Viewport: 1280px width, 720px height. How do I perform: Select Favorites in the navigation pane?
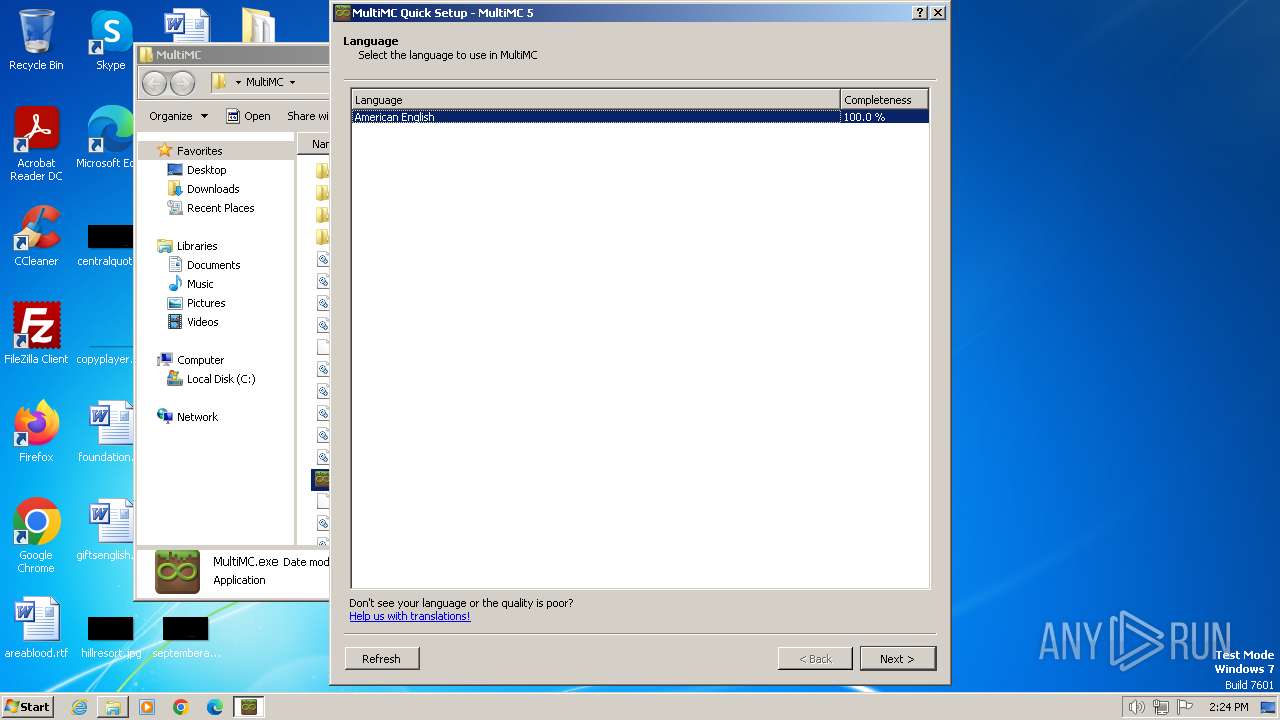[199, 151]
